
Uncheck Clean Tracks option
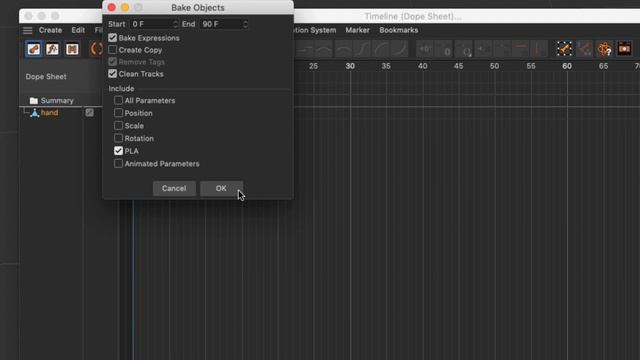point(113,74)
